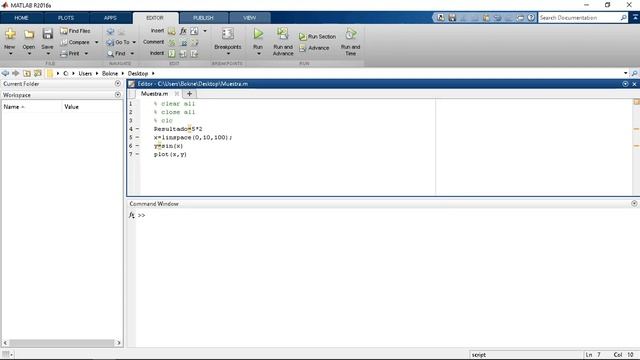Click the line 4 breakpoint dash
Image resolution: width=640 pixels, height=360 pixels.
[138, 129]
